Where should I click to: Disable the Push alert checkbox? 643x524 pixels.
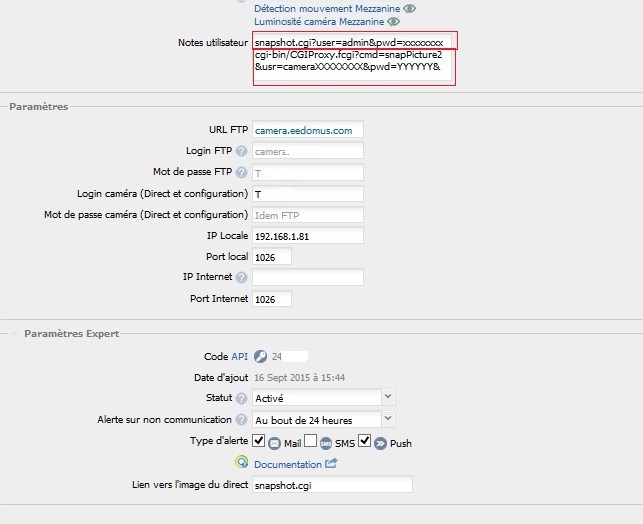[x=364, y=441]
